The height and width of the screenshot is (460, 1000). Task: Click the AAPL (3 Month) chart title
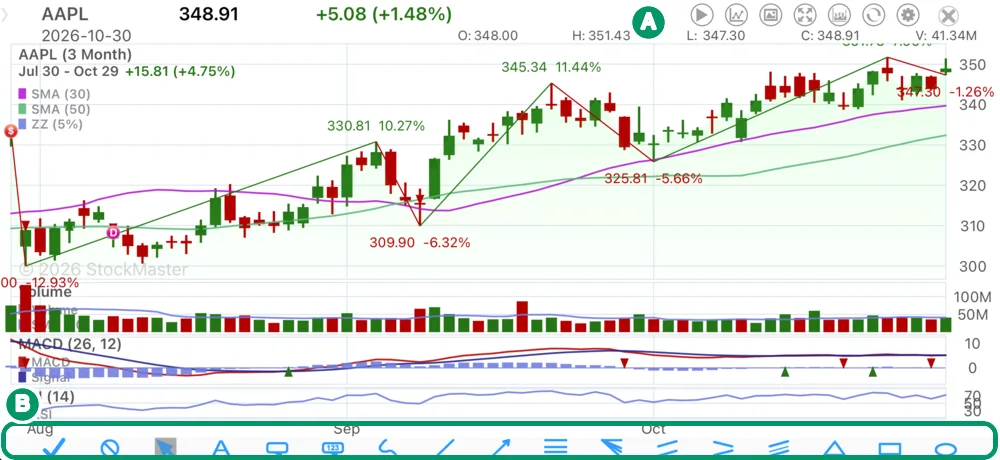(x=75, y=55)
